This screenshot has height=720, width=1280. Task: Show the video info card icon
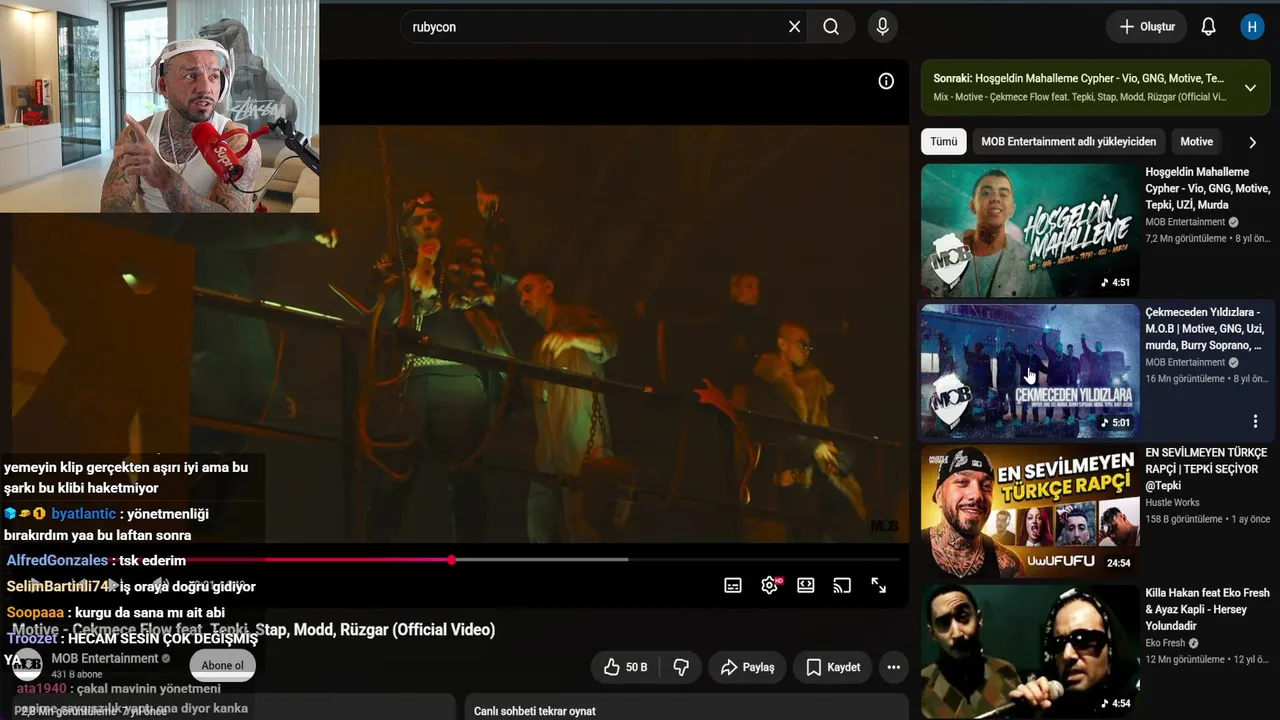pyautogui.click(x=886, y=81)
